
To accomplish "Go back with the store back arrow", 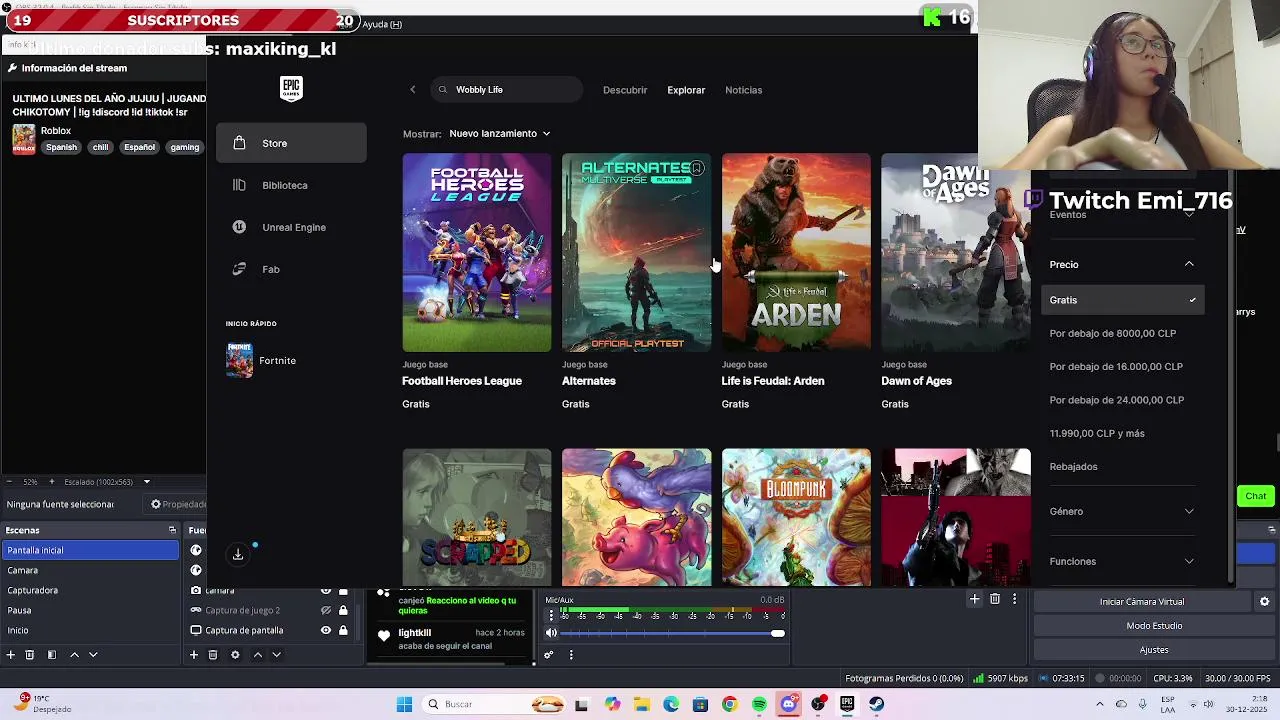I will (x=412, y=90).
